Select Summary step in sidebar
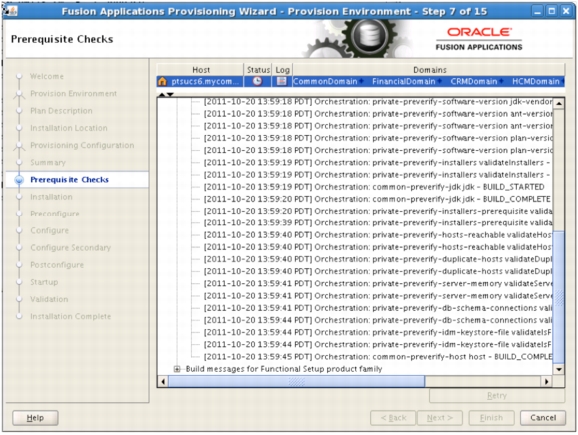The width and height of the screenshot is (578, 435). point(48,163)
